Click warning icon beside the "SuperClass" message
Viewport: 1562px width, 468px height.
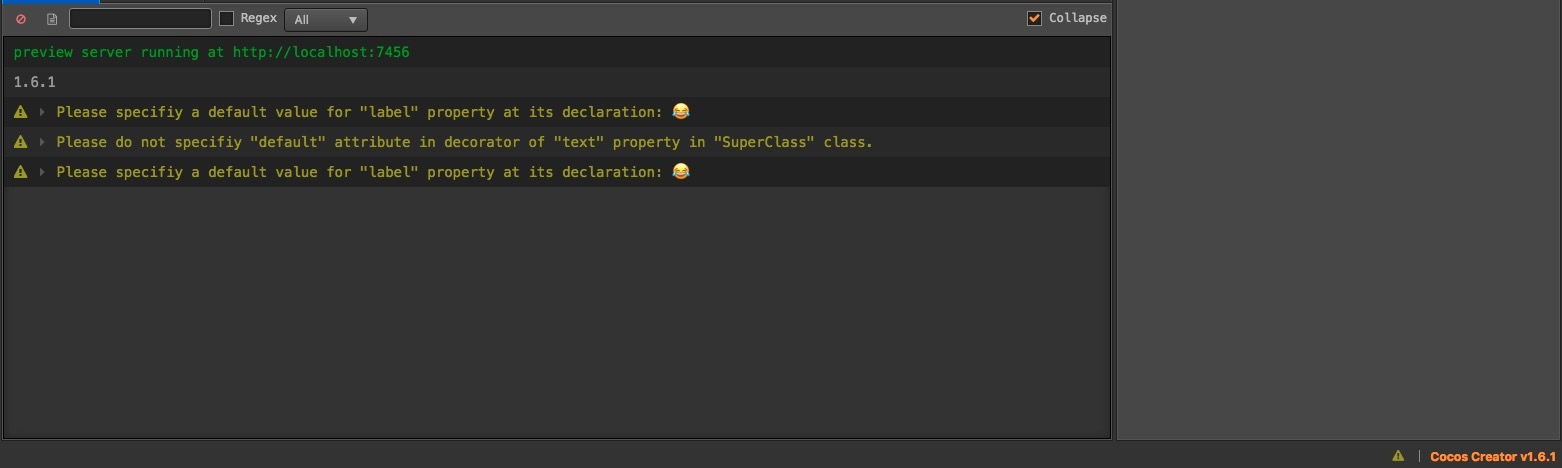coord(21,142)
